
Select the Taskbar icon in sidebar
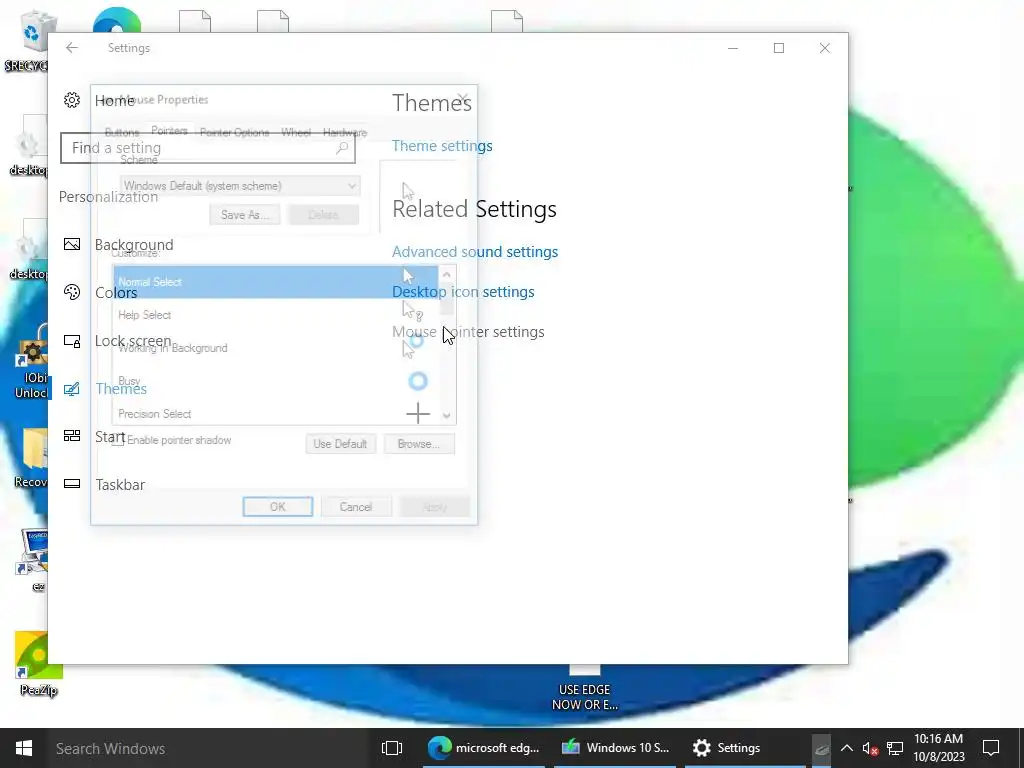(x=72, y=484)
